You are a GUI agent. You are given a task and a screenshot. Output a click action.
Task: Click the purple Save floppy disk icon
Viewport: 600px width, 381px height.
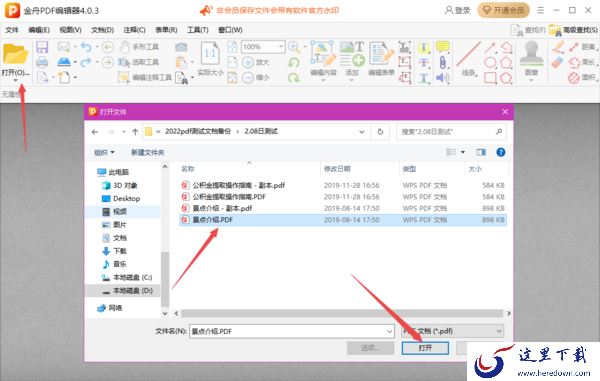(42, 47)
